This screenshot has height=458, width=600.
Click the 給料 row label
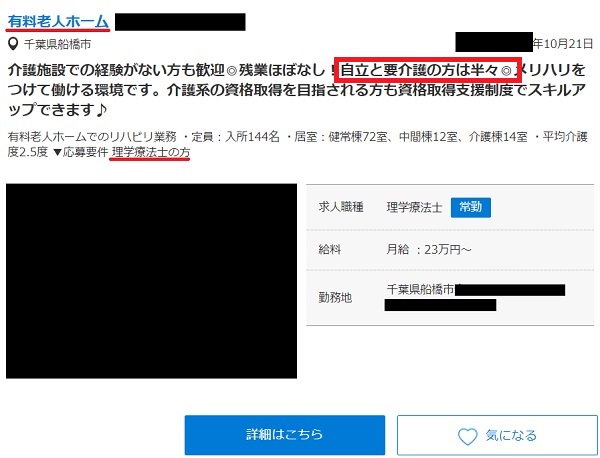329,250
